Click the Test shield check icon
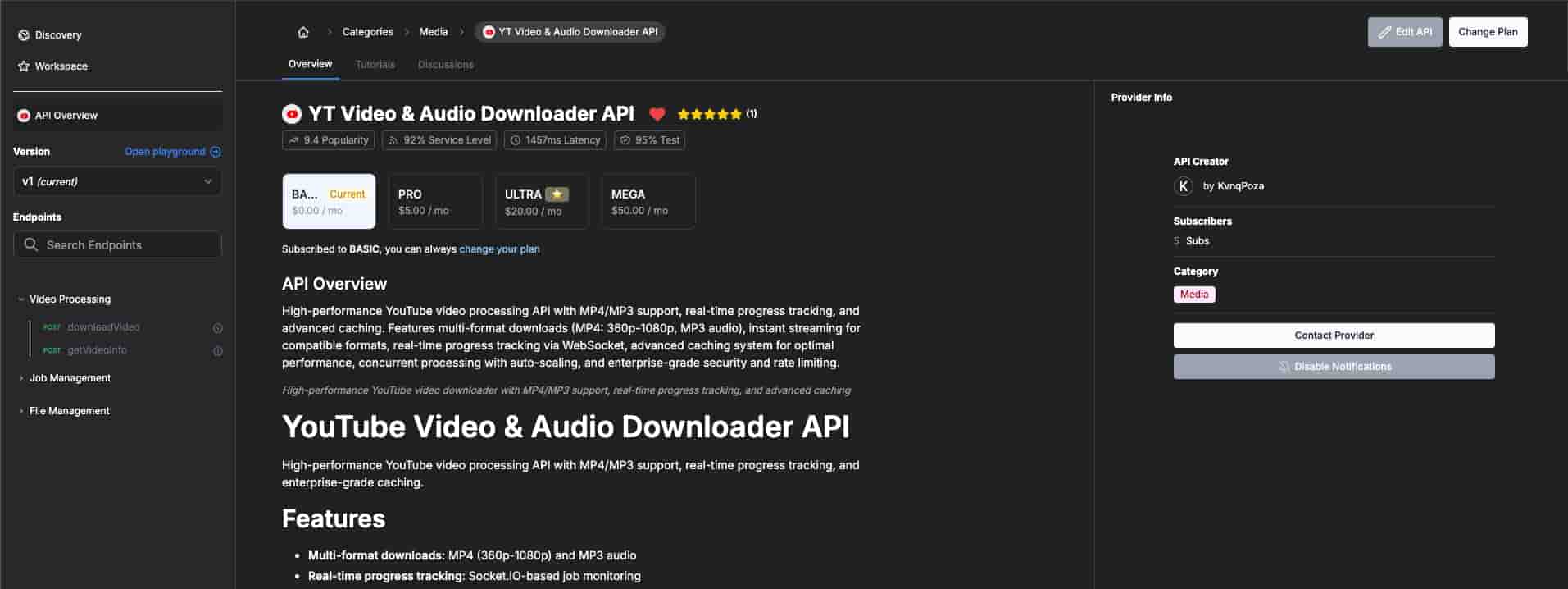Image resolution: width=1568 pixels, height=589 pixels. pyautogui.click(x=625, y=140)
